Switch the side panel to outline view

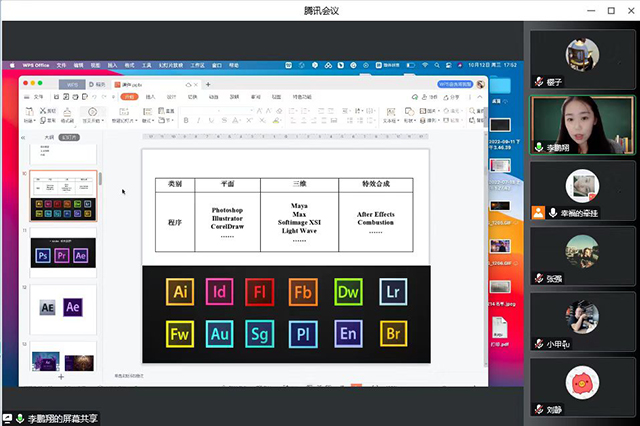tap(49, 138)
